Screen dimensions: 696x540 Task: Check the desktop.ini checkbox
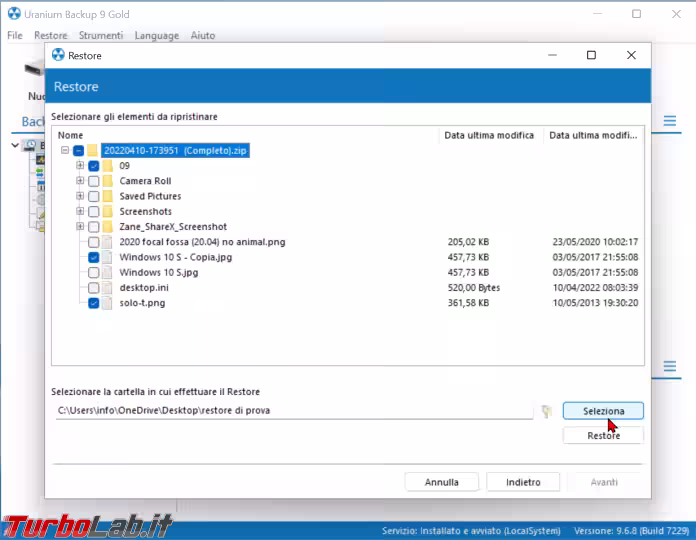94,288
